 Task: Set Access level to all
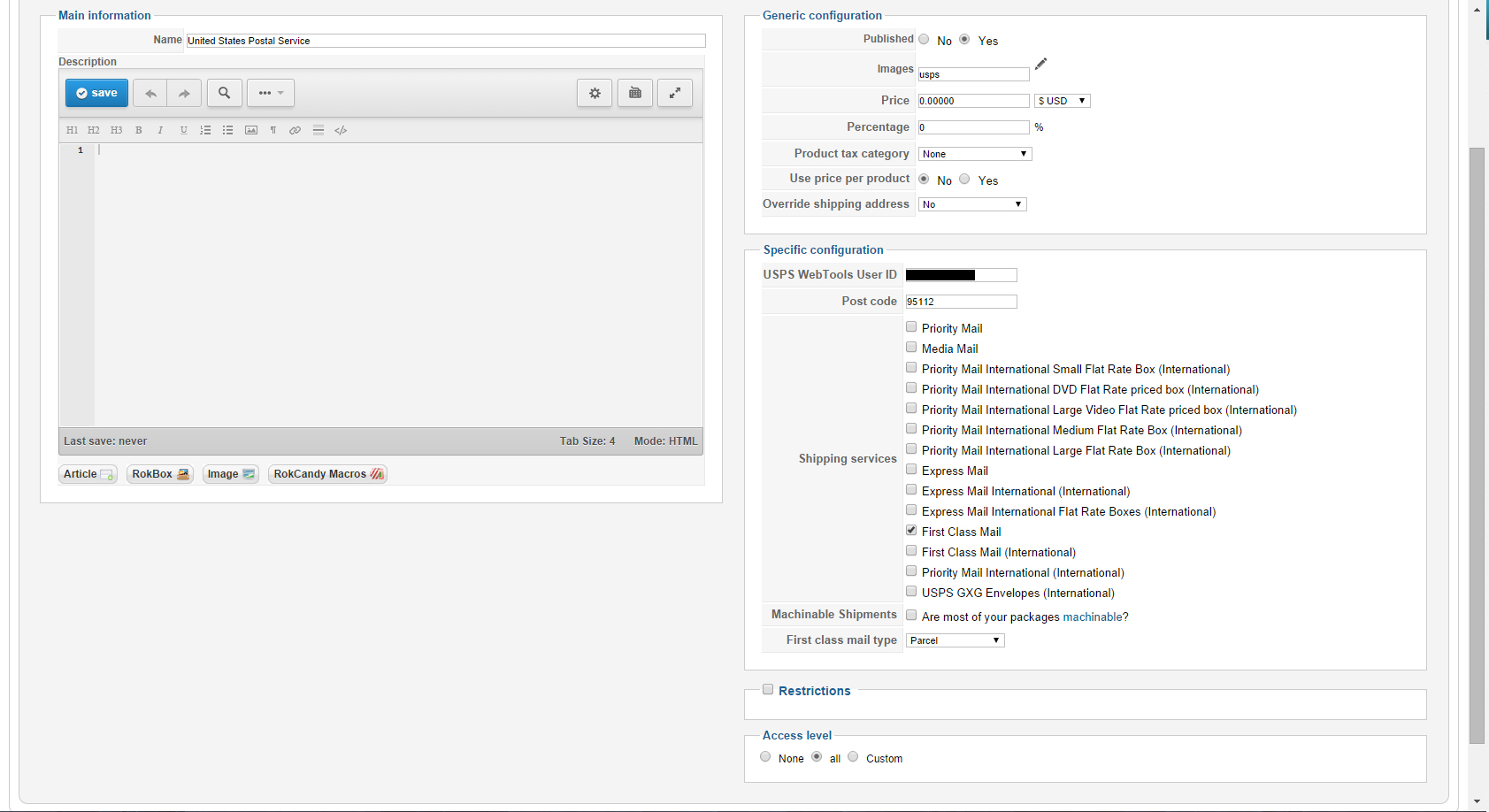click(x=817, y=756)
